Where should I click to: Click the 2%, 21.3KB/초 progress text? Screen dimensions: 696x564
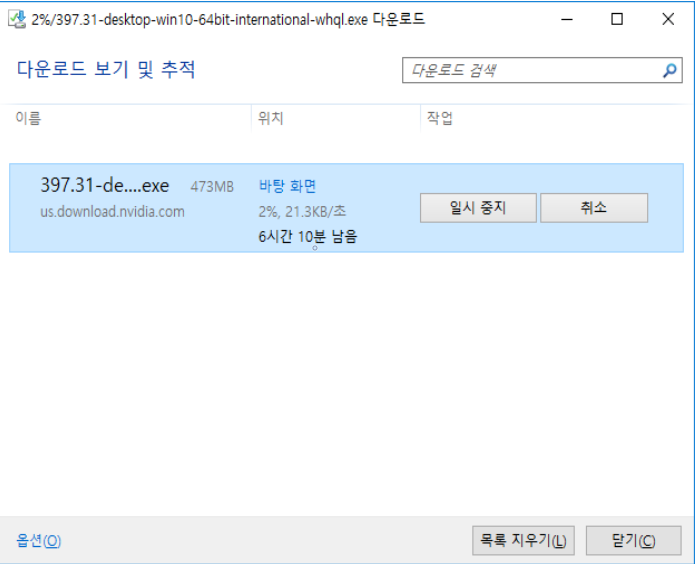click(302, 211)
